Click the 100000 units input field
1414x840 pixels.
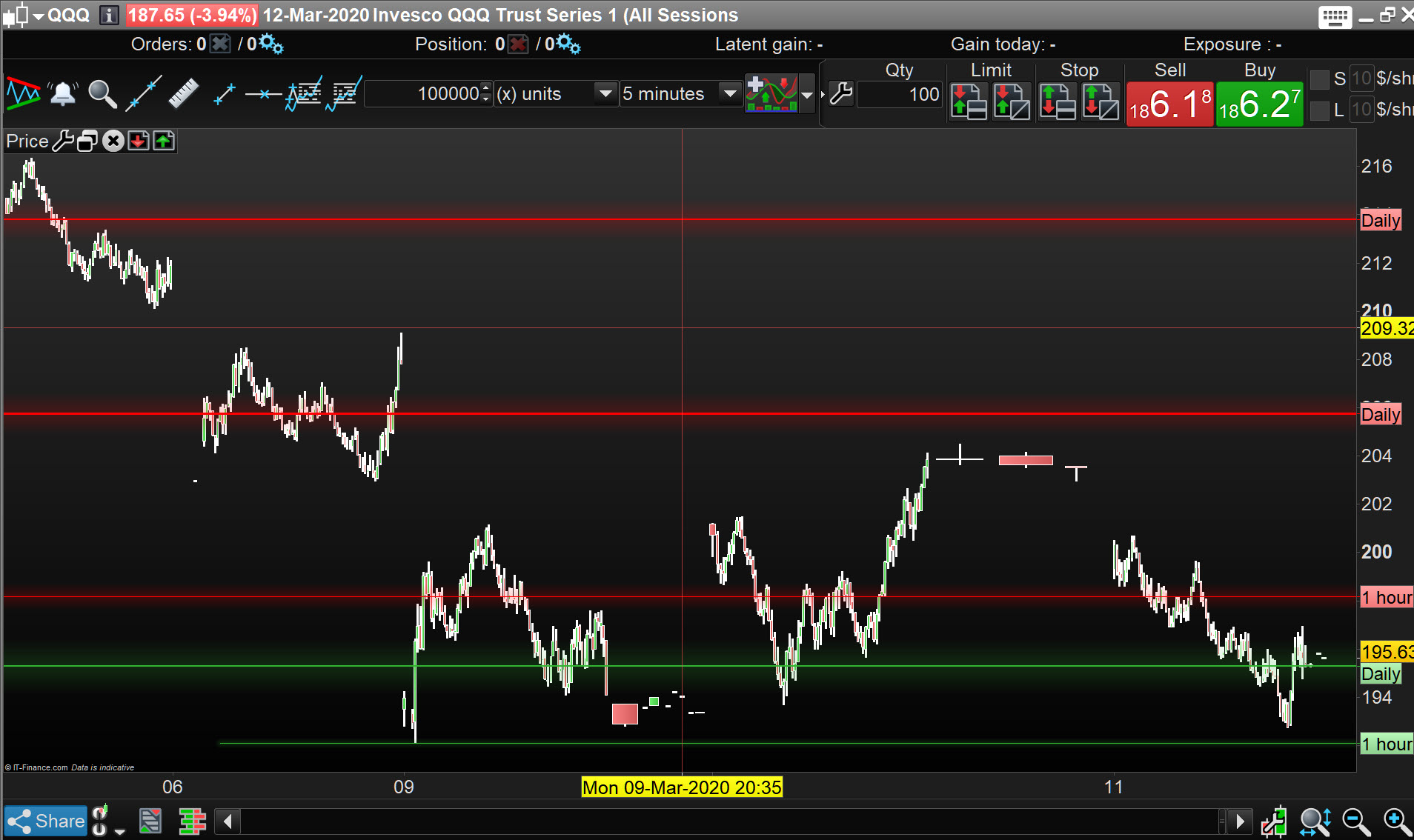point(422,94)
